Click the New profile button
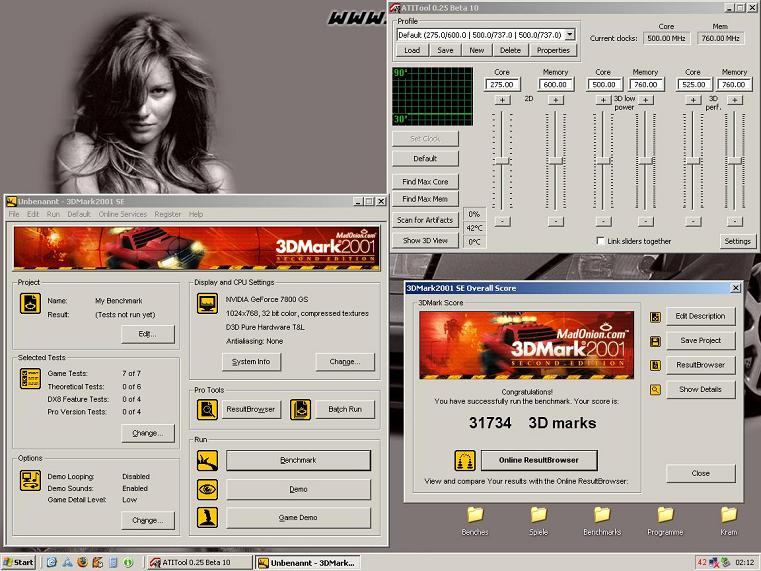 [477, 50]
